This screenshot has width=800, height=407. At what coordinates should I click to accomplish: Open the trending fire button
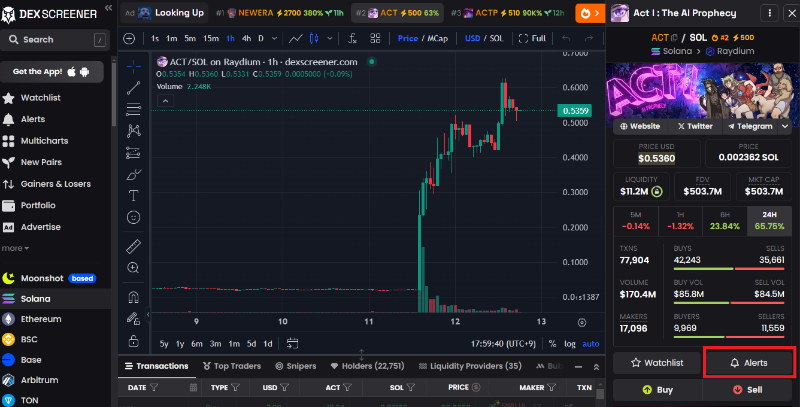point(590,13)
